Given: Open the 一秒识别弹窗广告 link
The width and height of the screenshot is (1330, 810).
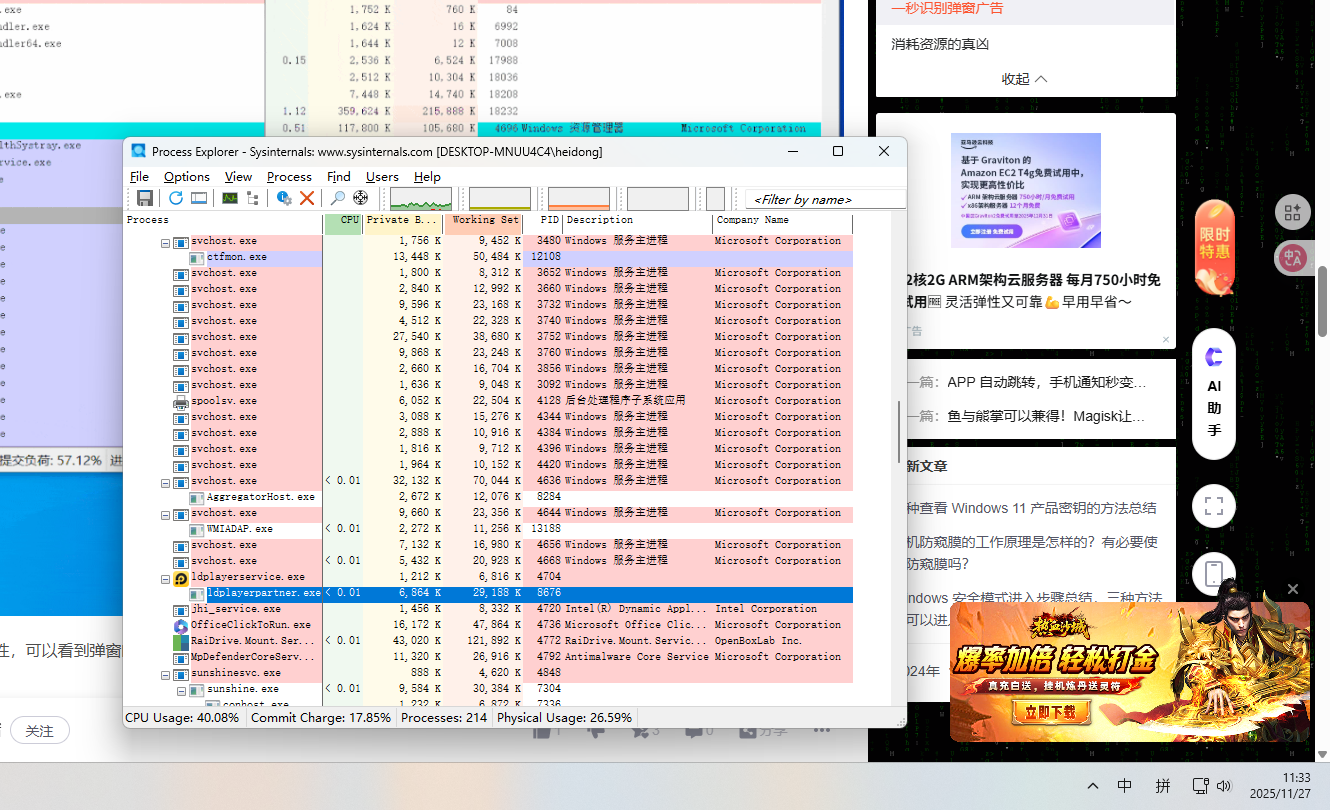Looking at the screenshot, I should pos(947,8).
